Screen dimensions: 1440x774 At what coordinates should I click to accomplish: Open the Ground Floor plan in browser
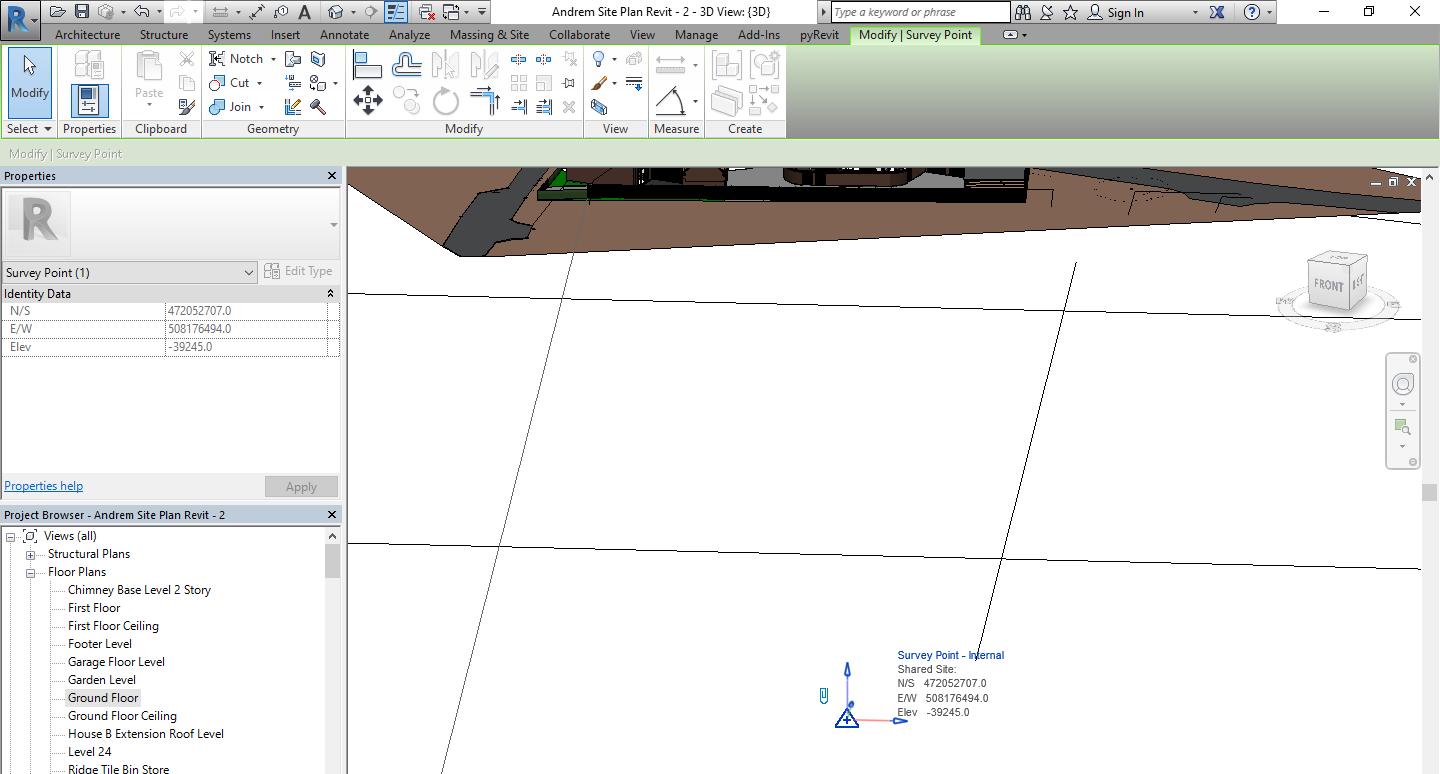[103, 698]
